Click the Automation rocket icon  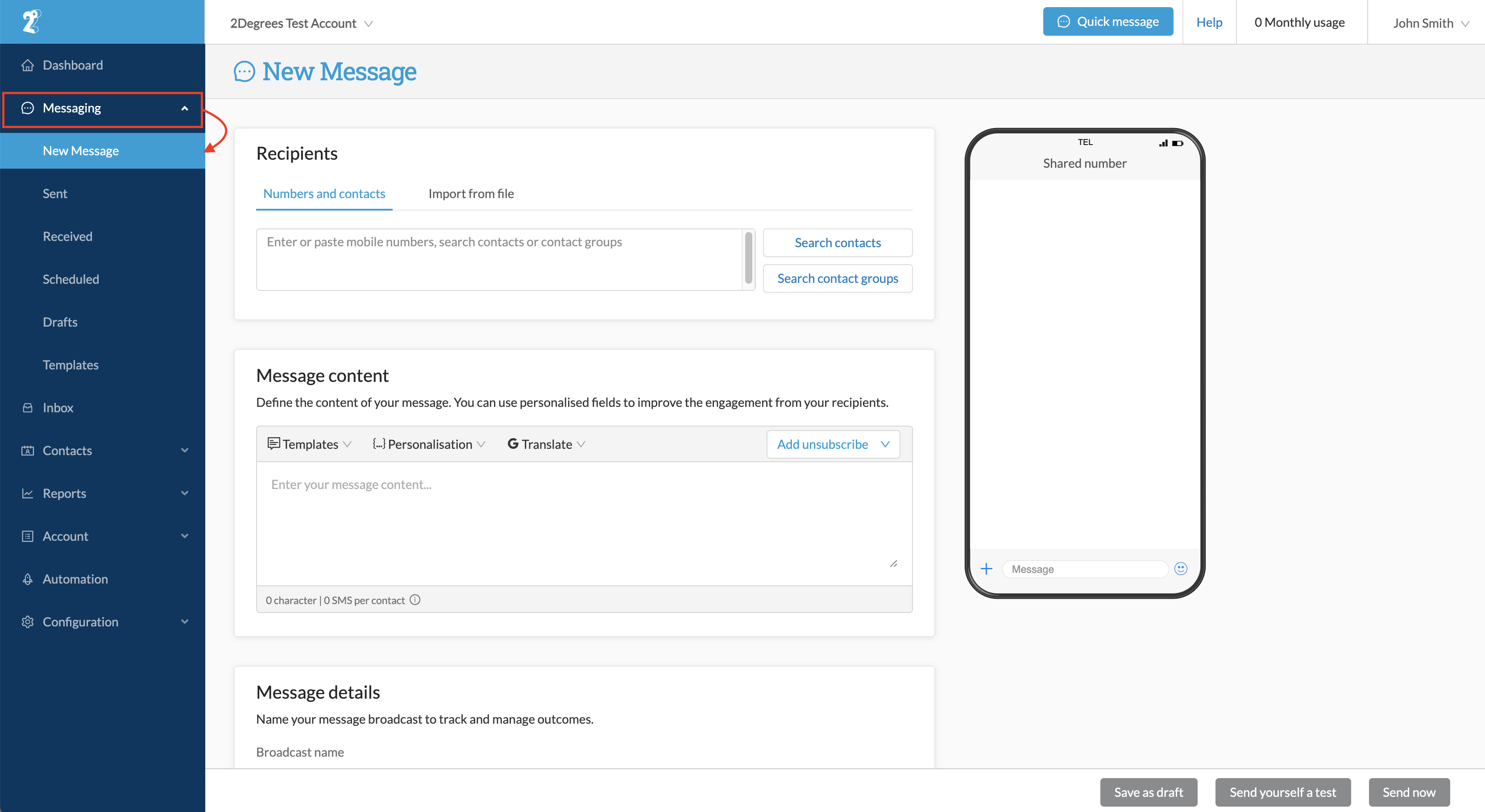pos(27,579)
